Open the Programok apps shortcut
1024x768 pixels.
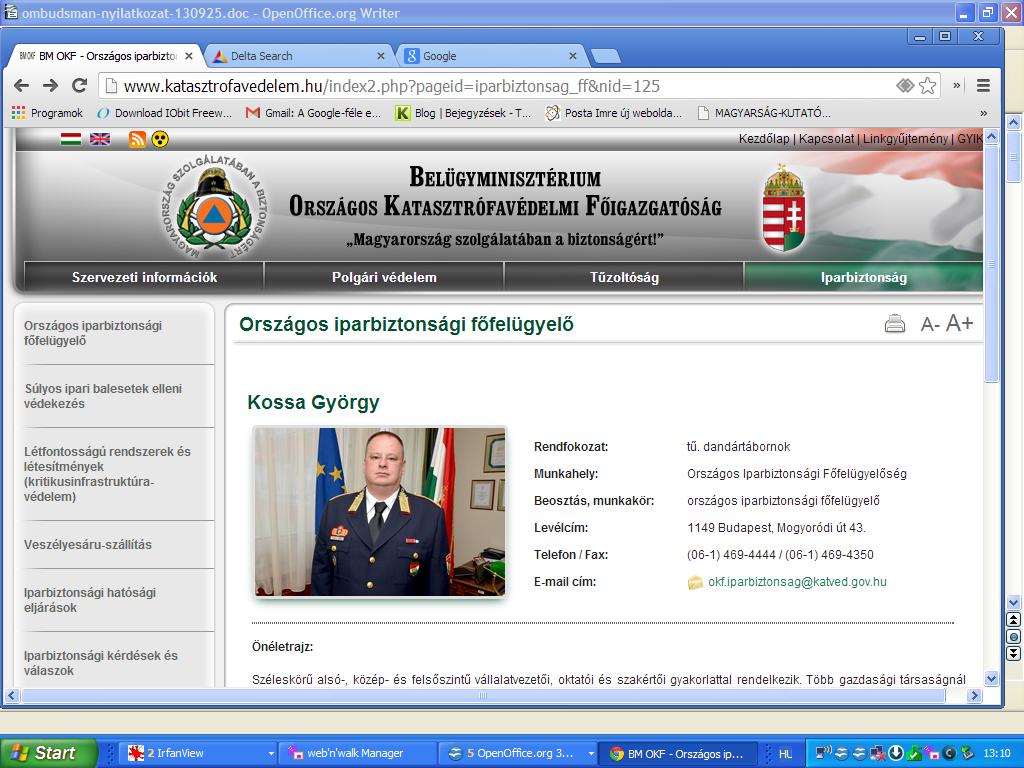(47, 113)
